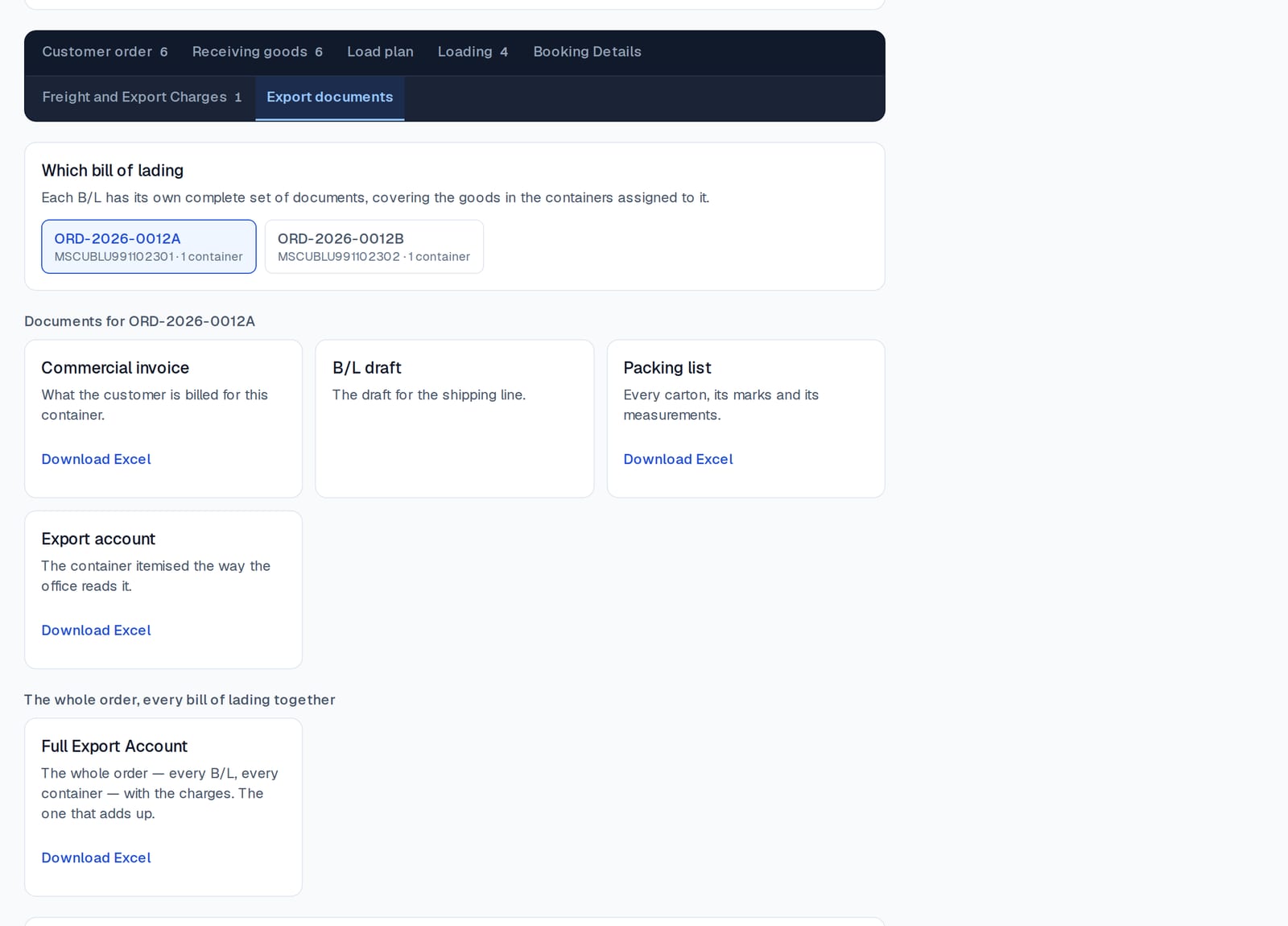Click 'Every carton, its marks and its measurements.' text
Screen dimensions: 1288x926
pos(720,405)
